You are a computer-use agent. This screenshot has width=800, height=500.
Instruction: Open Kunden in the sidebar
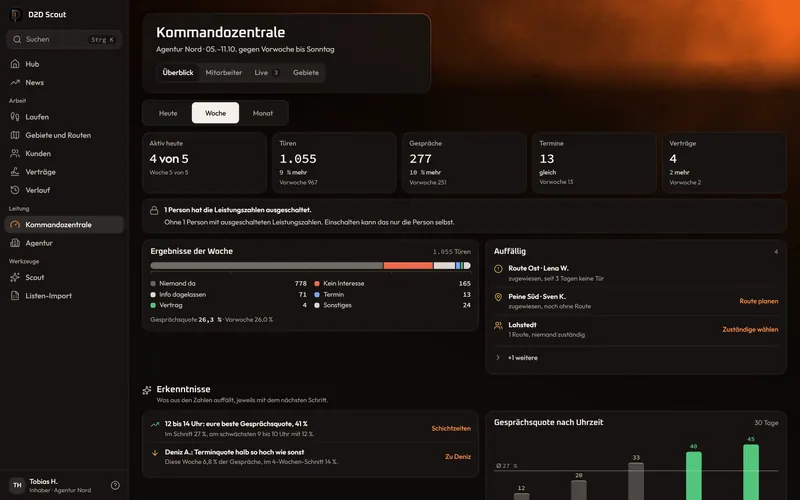click(64, 154)
